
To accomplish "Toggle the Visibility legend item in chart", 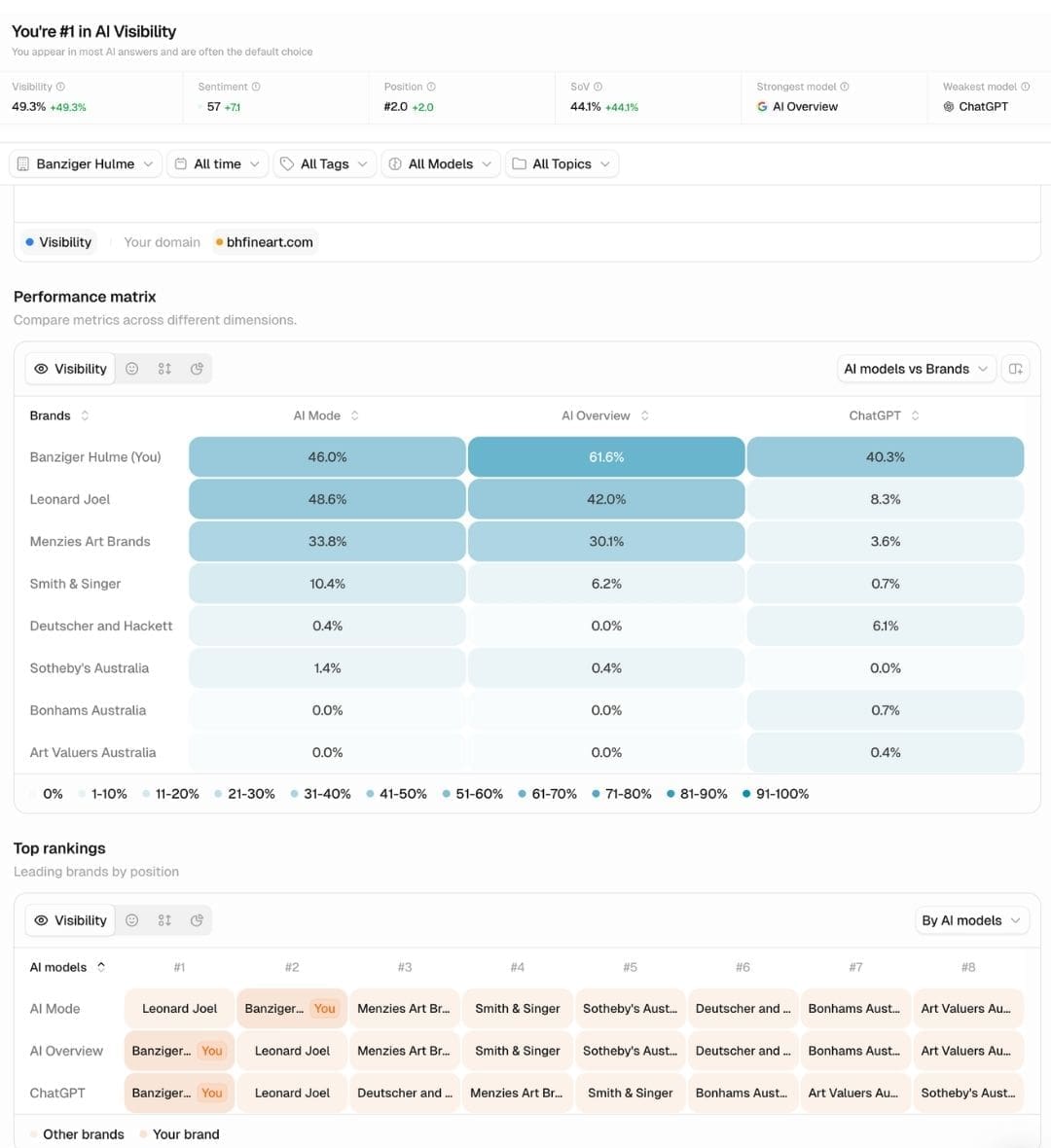I will 58,242.
